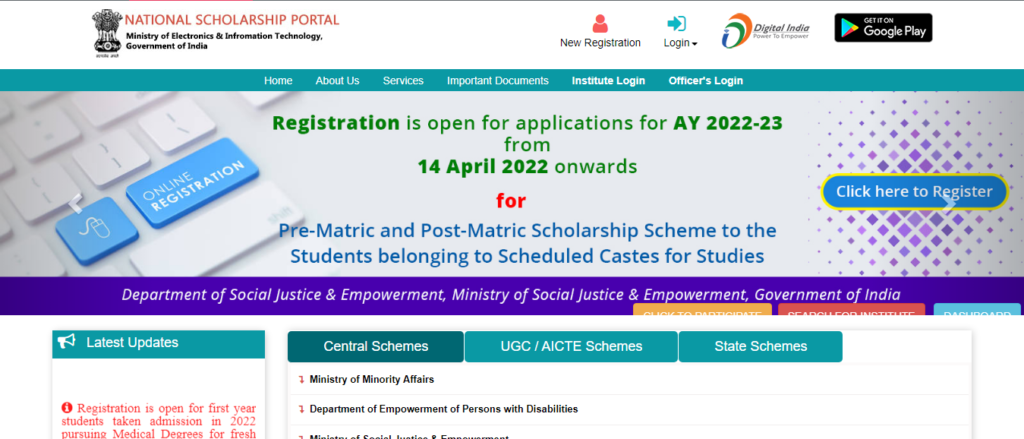Open the Services menu

coord(403,81)
